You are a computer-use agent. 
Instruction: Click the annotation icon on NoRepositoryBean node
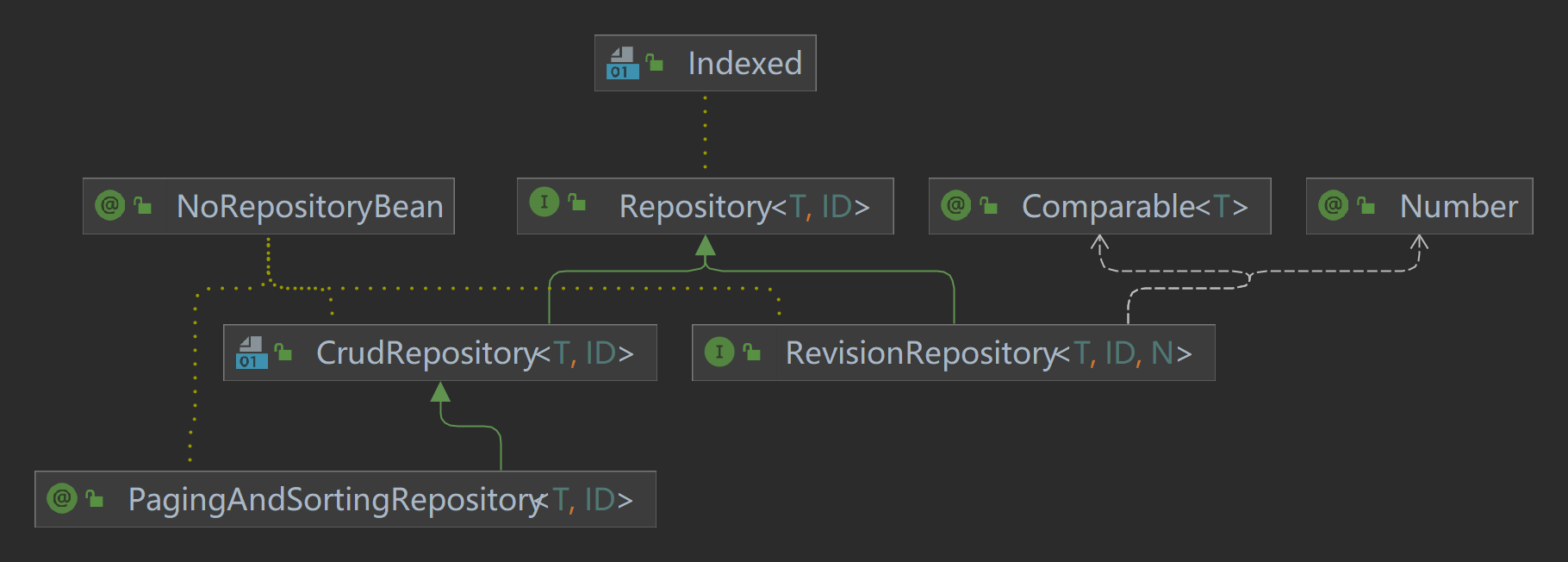click(109, 205)
